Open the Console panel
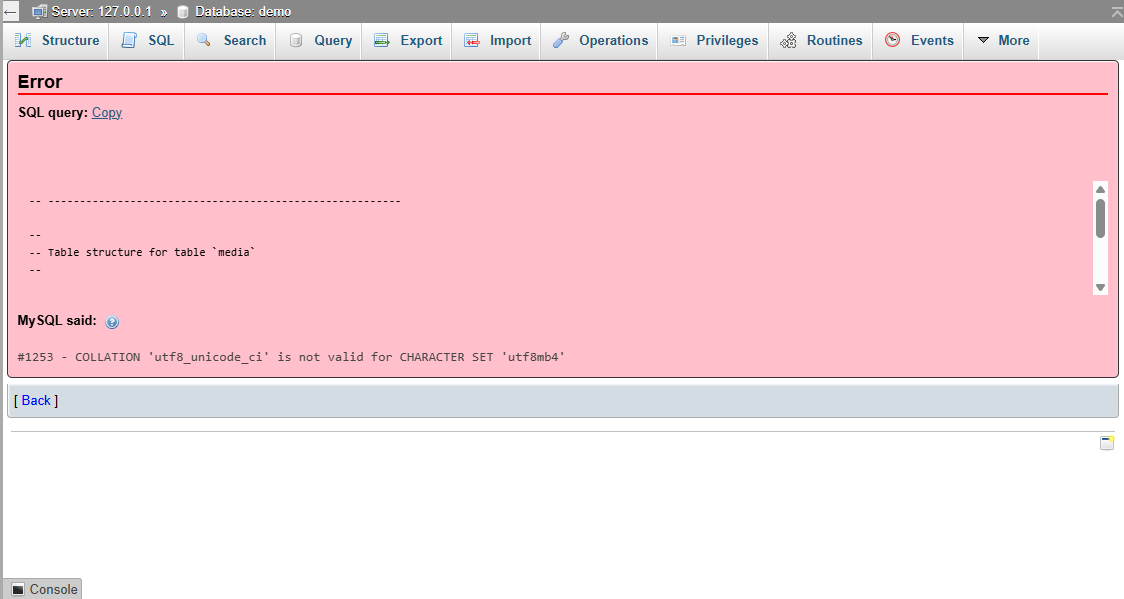 [43, 589]
